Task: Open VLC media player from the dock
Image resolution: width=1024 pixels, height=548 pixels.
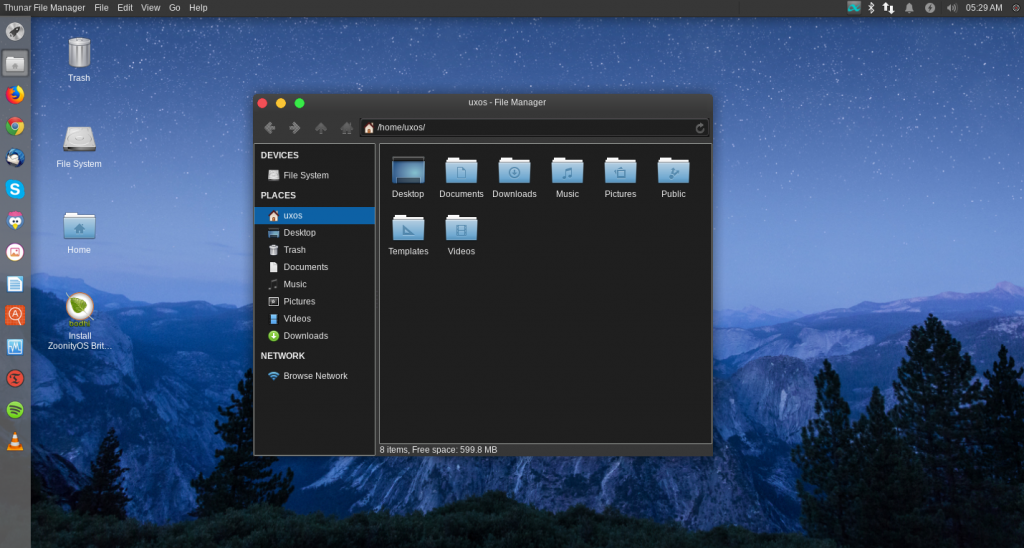Action: tap(15, 441)
